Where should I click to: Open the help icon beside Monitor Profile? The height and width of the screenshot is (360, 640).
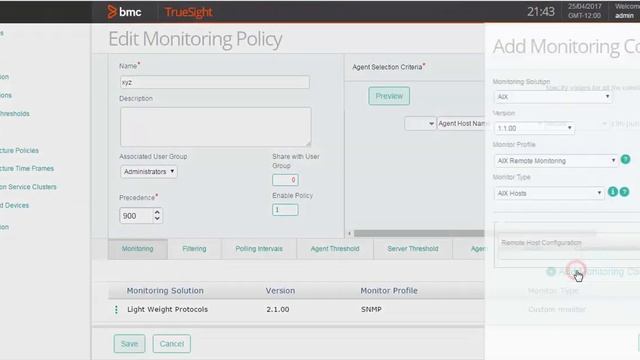pyautogui.click(x=625, y=160)
